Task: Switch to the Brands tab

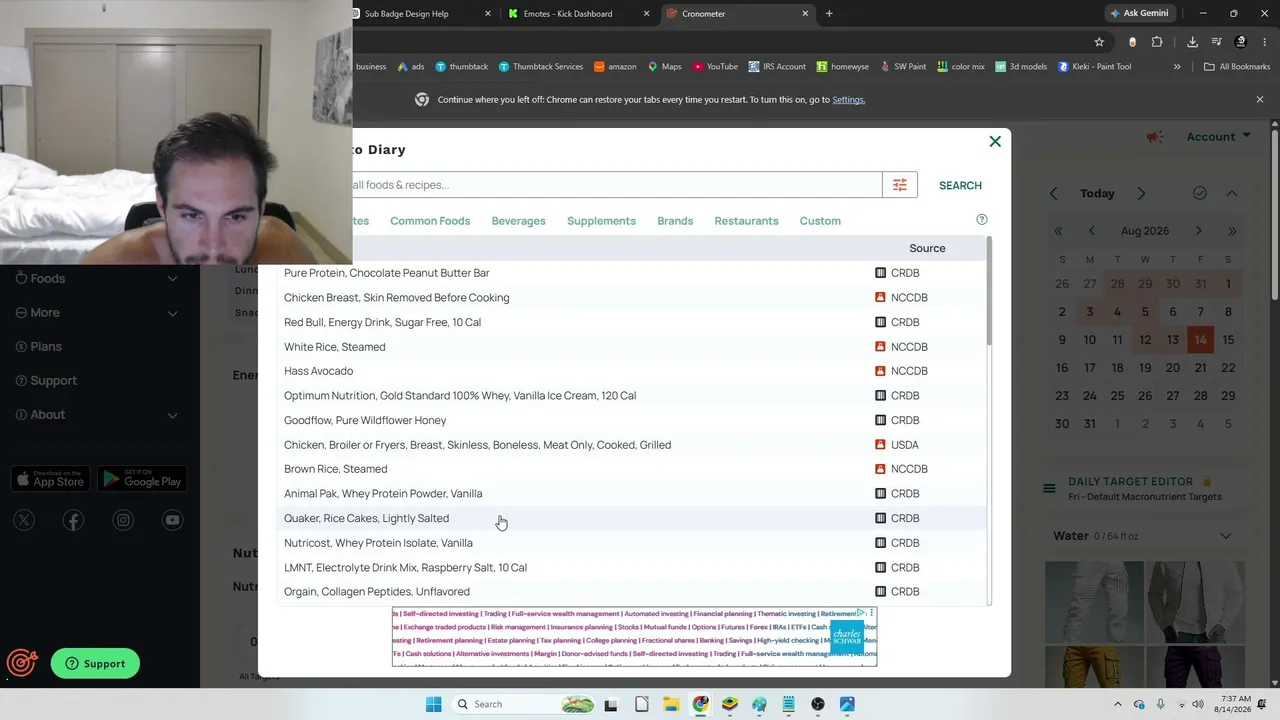Action: (675, 221)
